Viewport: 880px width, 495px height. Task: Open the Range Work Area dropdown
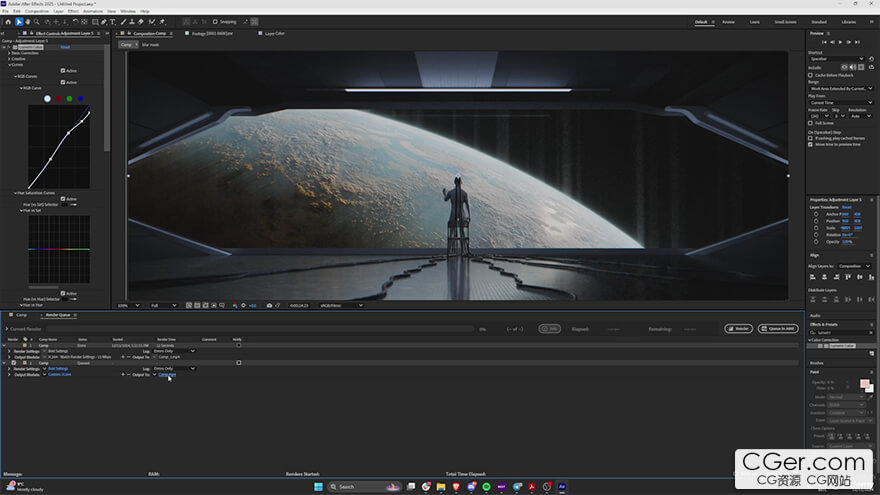pos(841,89)
